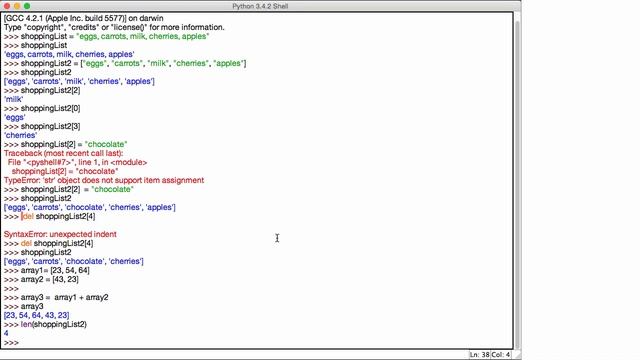Click the yellow minimize window button

click(17, 6)
